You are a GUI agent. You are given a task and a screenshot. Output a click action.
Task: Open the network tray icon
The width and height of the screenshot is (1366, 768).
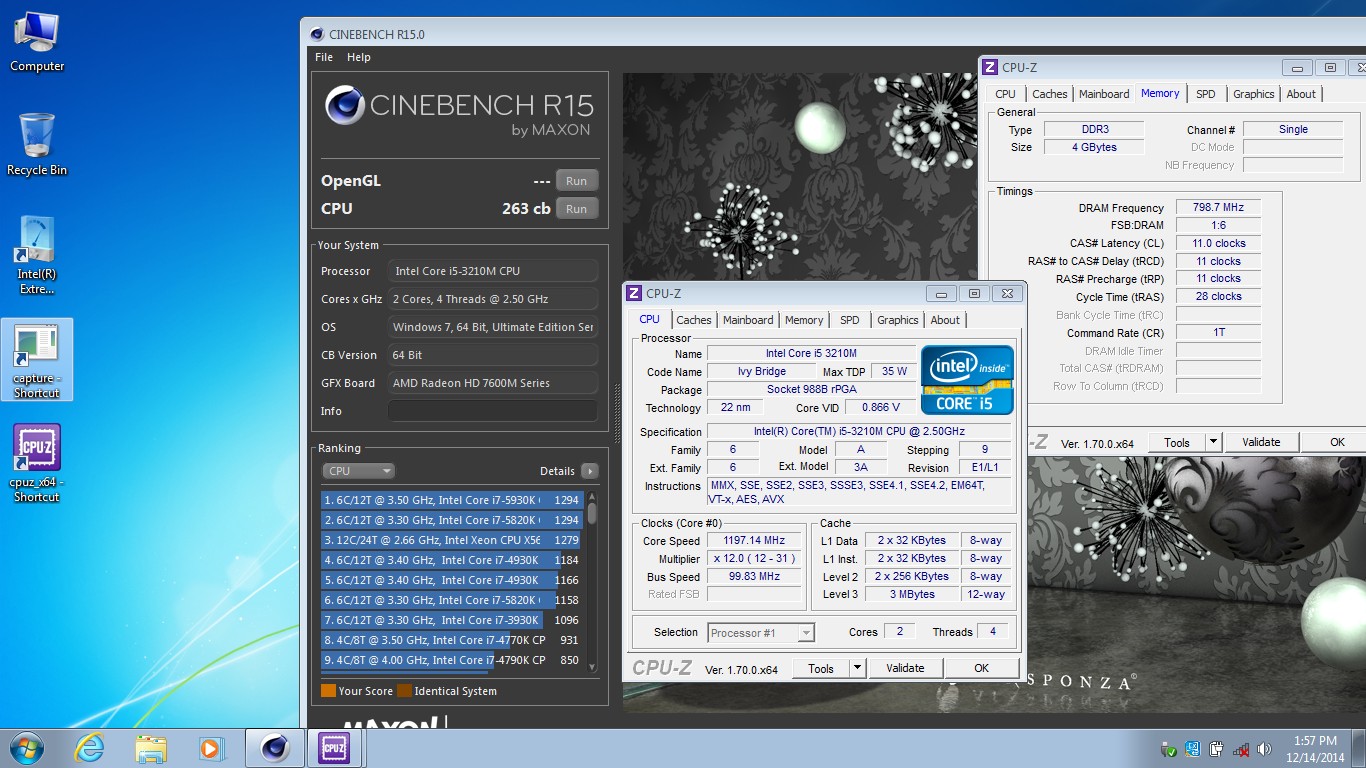click(1241, 749)
